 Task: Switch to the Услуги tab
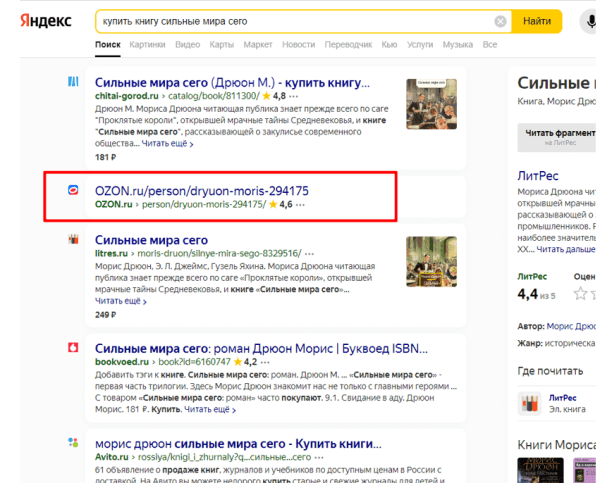tap(420, 45)
